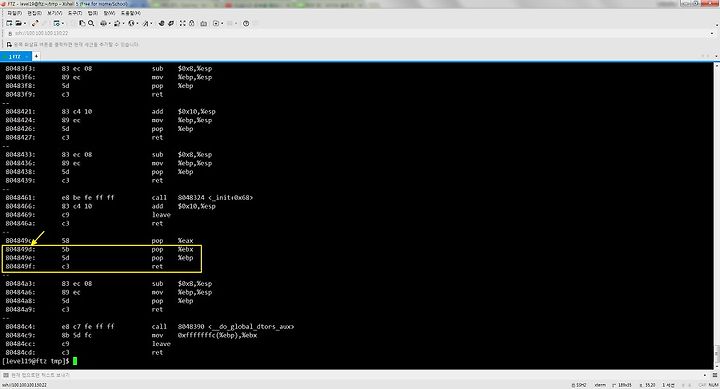Click the Open session folder icon
The width and height of the screenshot is (720, 389).
pos(18,23)
